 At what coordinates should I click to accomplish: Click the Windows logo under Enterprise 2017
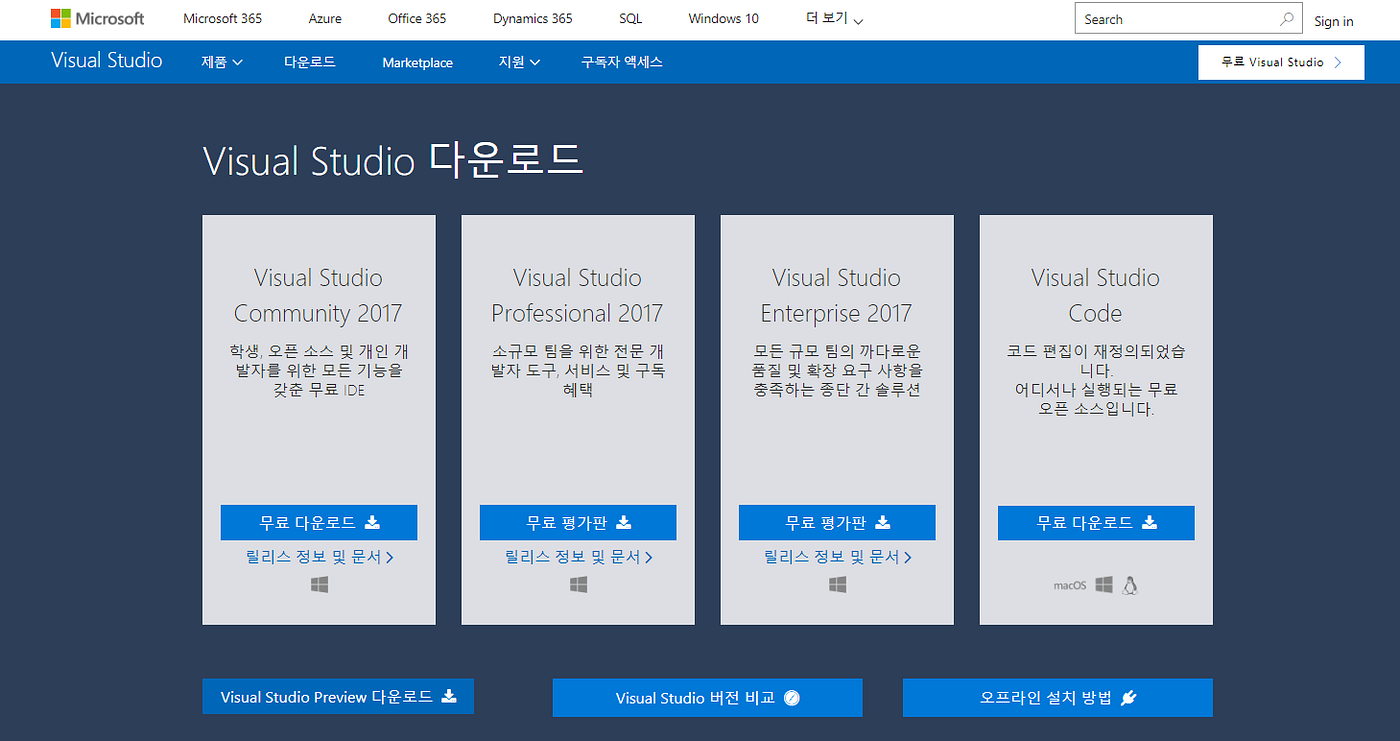tap(837, 584)
